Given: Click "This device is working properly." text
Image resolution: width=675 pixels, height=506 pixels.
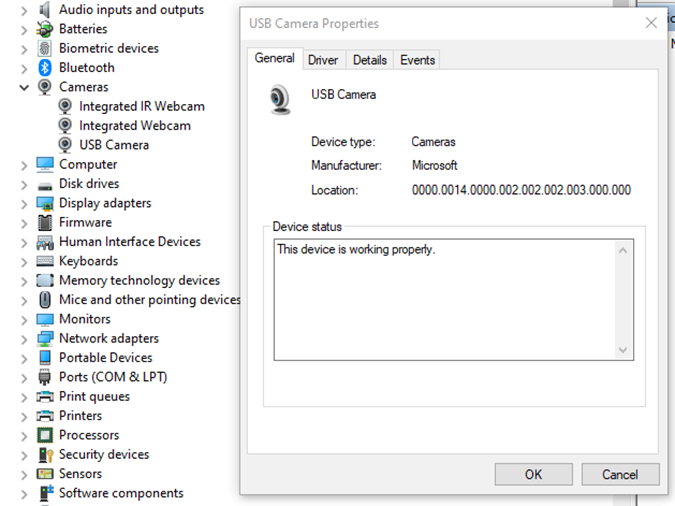Looking at the screenshot, I should (x=356, y=249).
